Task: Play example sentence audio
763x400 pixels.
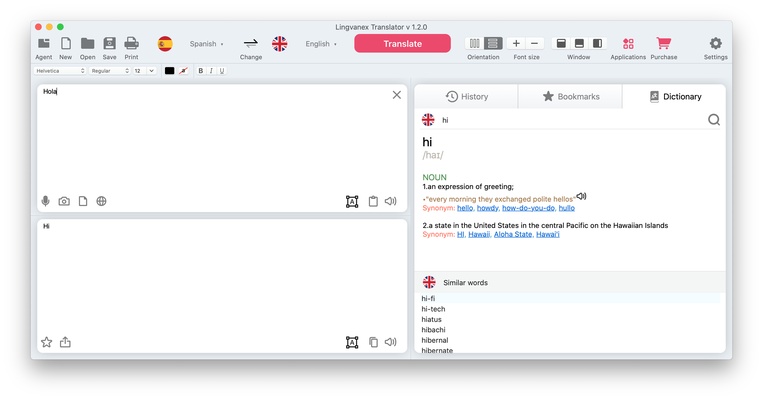Action: (x=581, y=196)
